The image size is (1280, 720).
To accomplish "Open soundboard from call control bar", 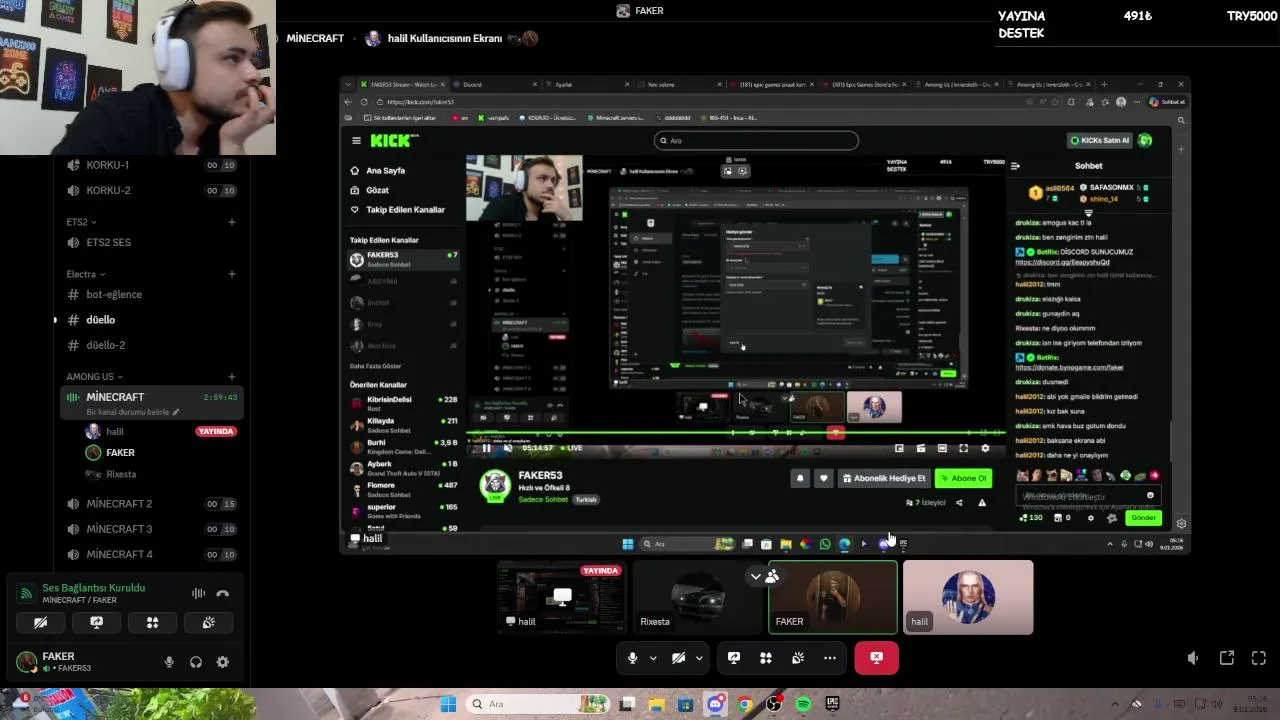I will tap(798, 658).
